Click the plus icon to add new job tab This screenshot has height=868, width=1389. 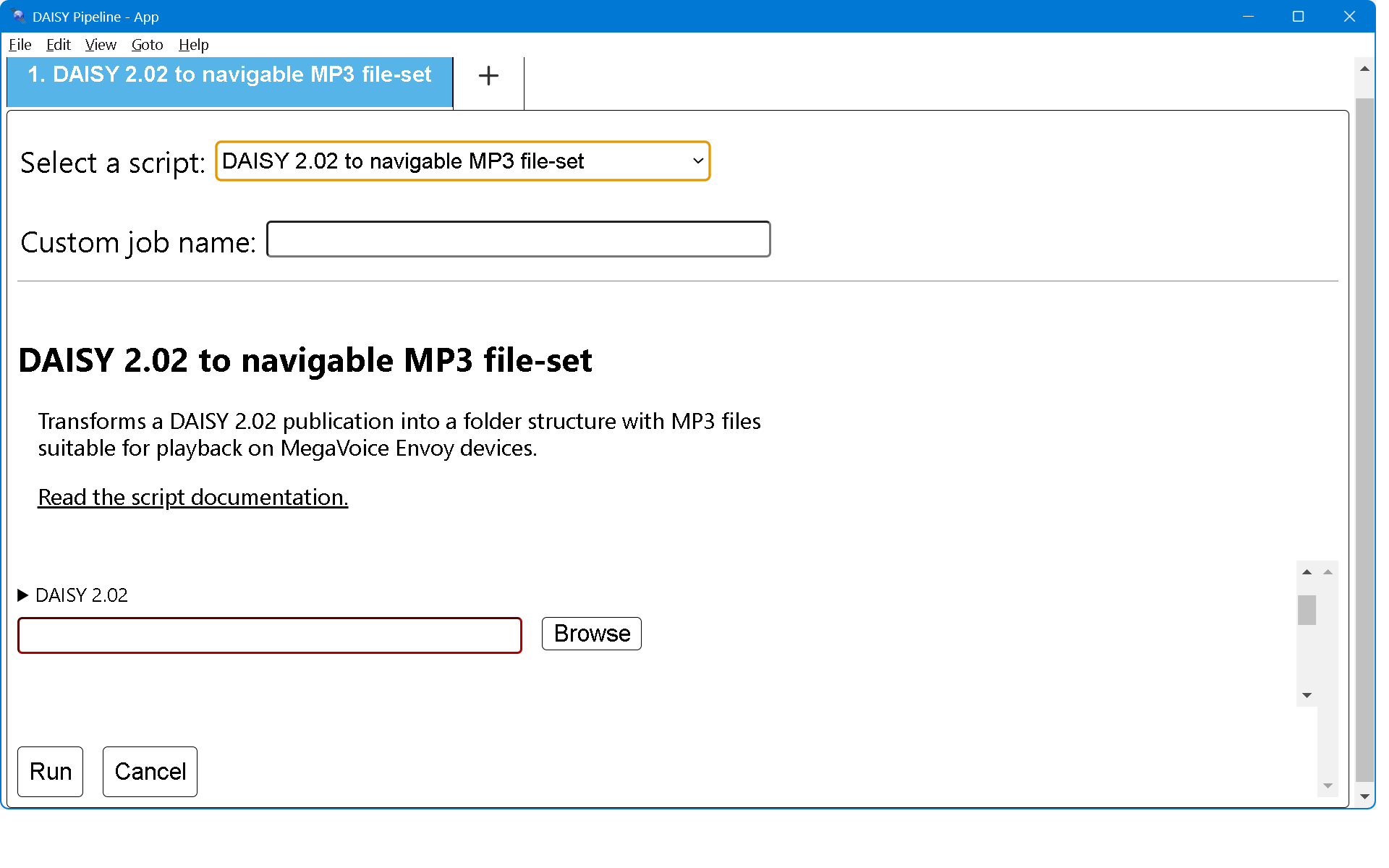click(x=488, y=76)
